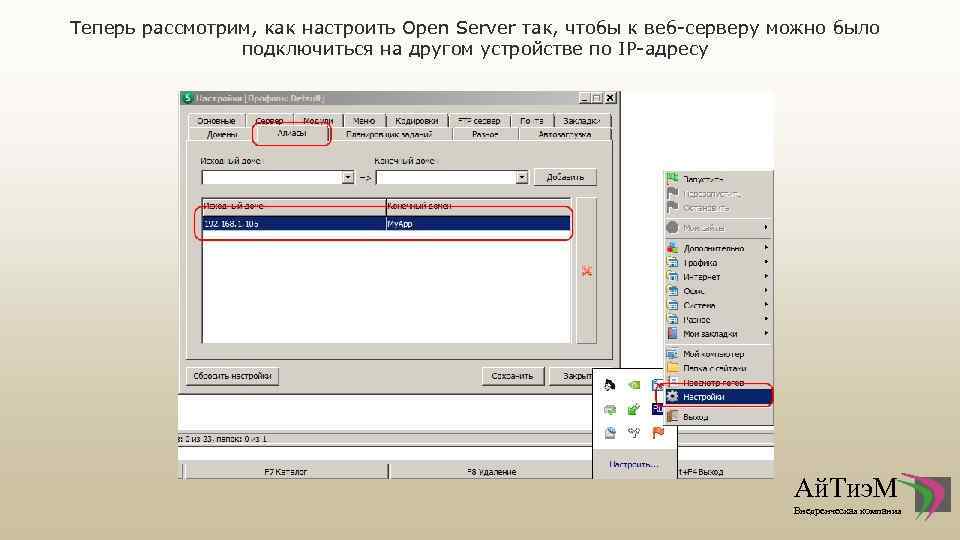Click the Добавить button
This screenshot has width=960, height=540.
point(565,178)
